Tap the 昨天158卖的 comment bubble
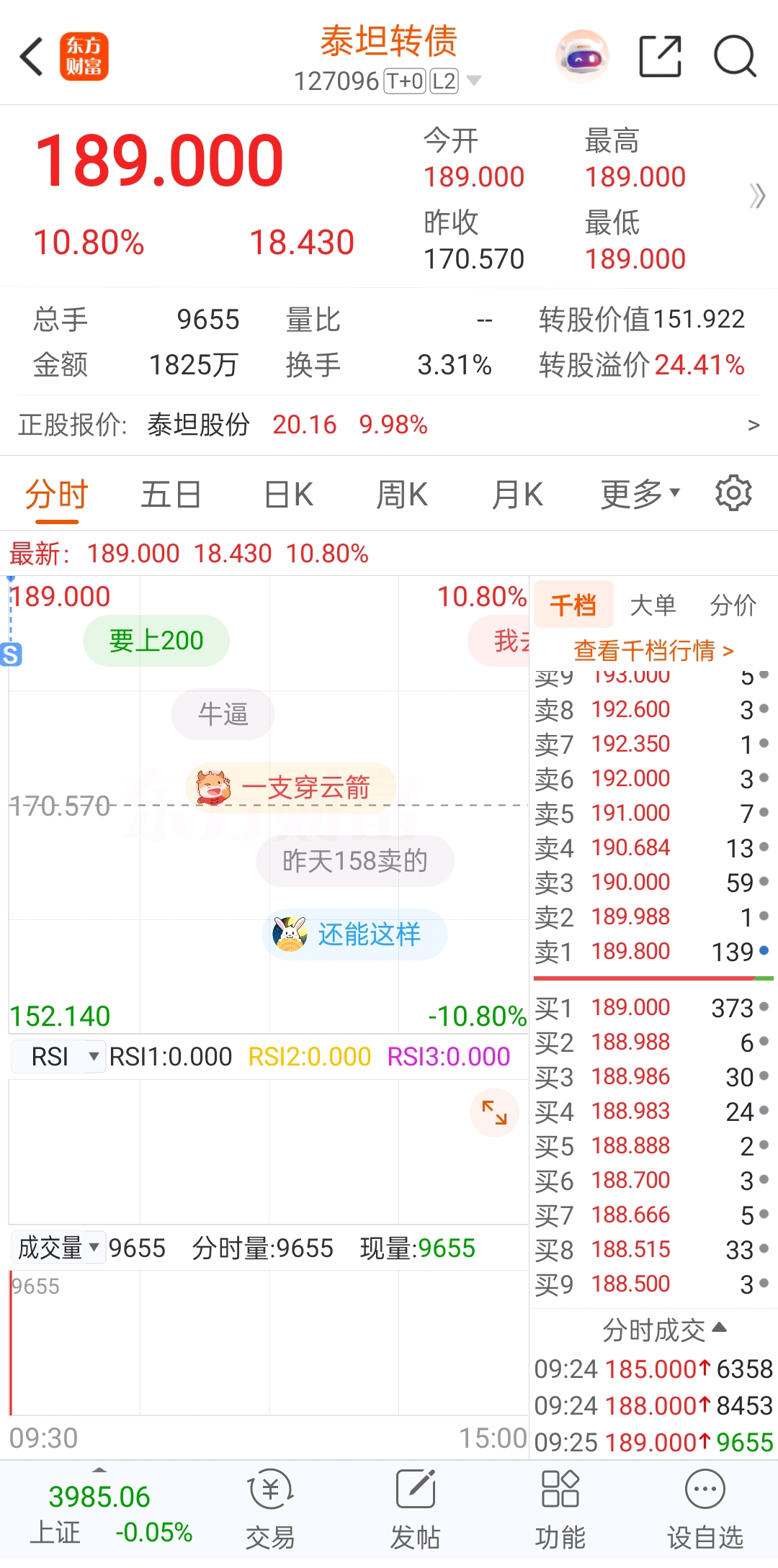The height and width of the screenshot is (1568, 778). pos(355,860)
